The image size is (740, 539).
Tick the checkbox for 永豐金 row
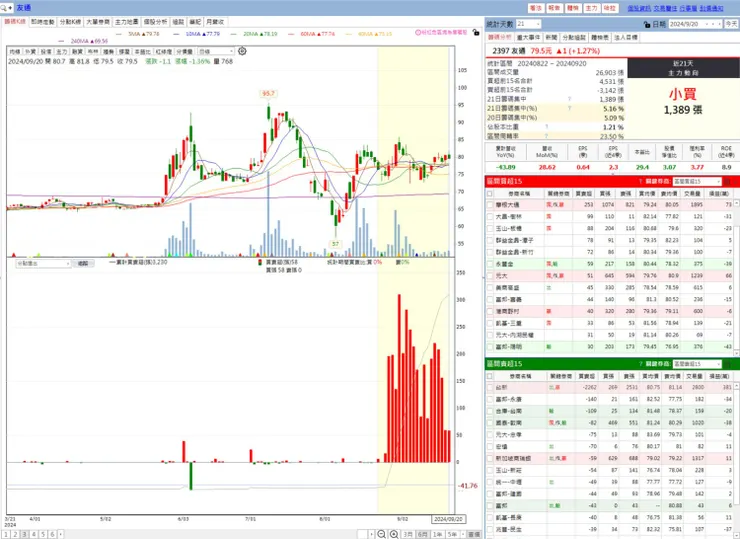click(x=490, y=264)
